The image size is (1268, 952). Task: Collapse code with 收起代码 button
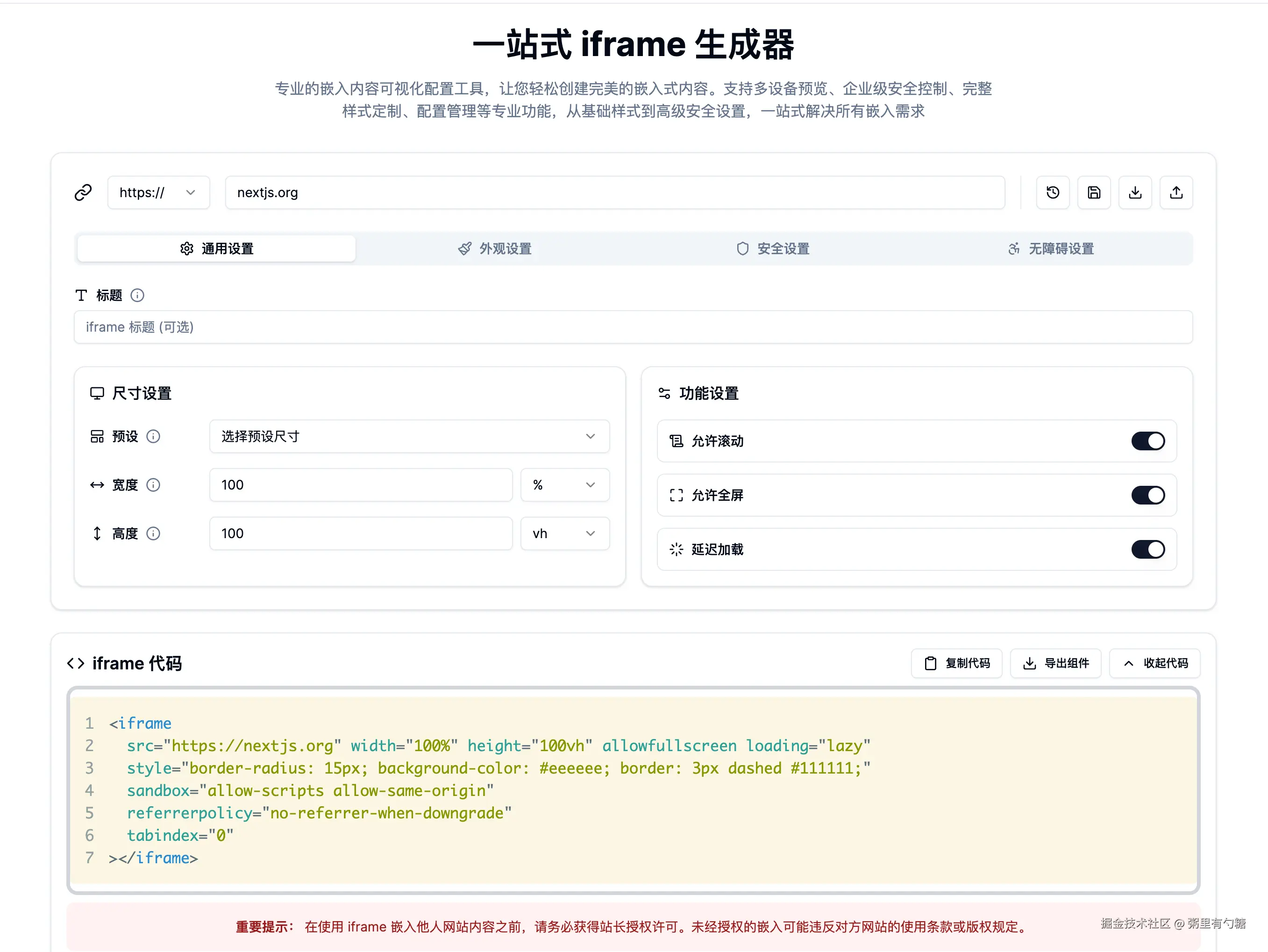(x=1154, y=663)
